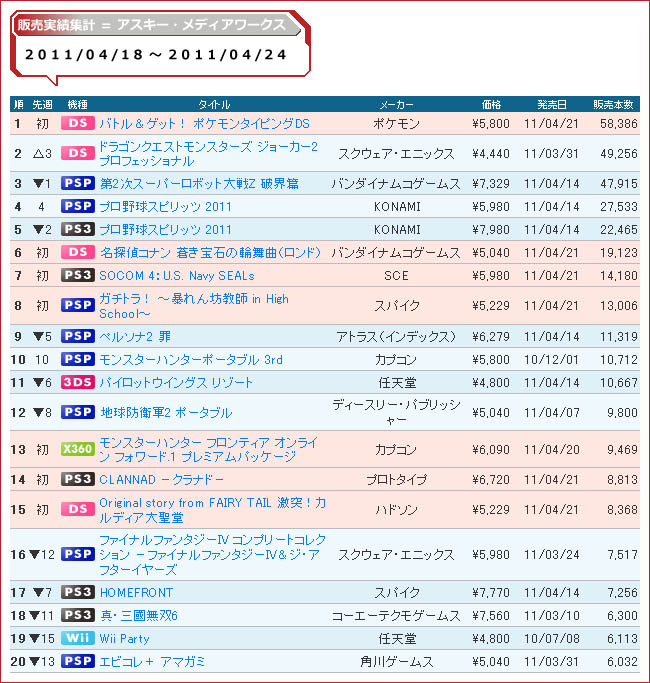Open the ファイナルファンタジーIV コンプリートコレクション link
The width and height of the screenshot is (650, 683).
point(213,555)
